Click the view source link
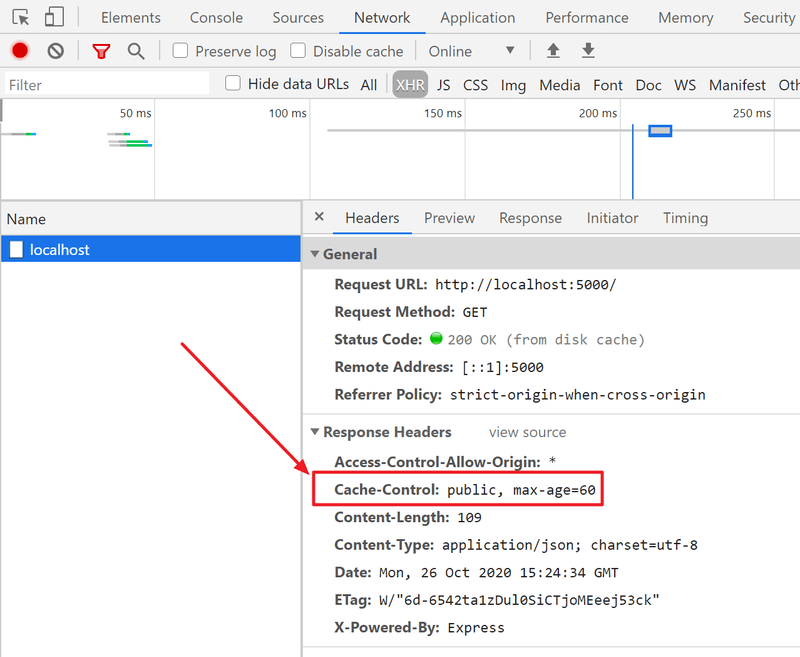This screenshot has width=800, height=657. pyautogui.click(x=527, y=432)
